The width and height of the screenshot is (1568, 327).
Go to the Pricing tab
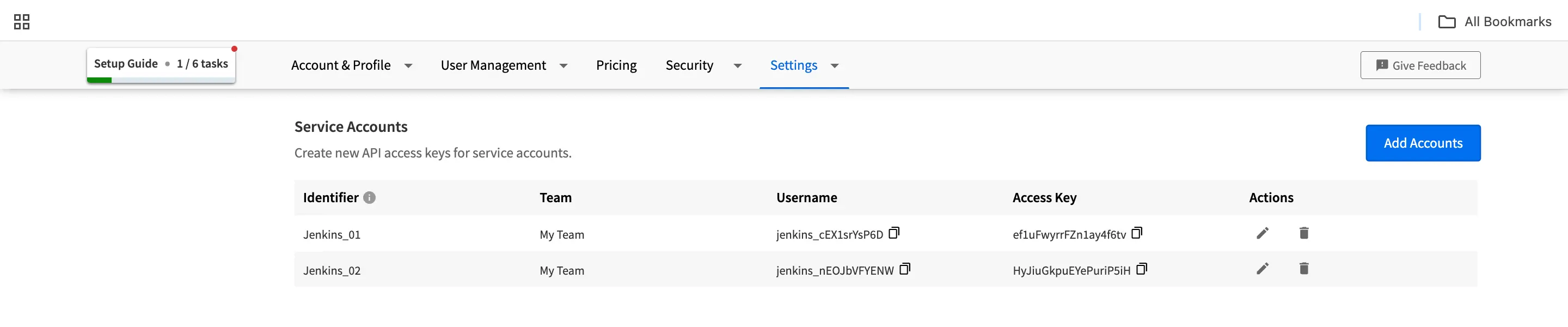[616, 65]
